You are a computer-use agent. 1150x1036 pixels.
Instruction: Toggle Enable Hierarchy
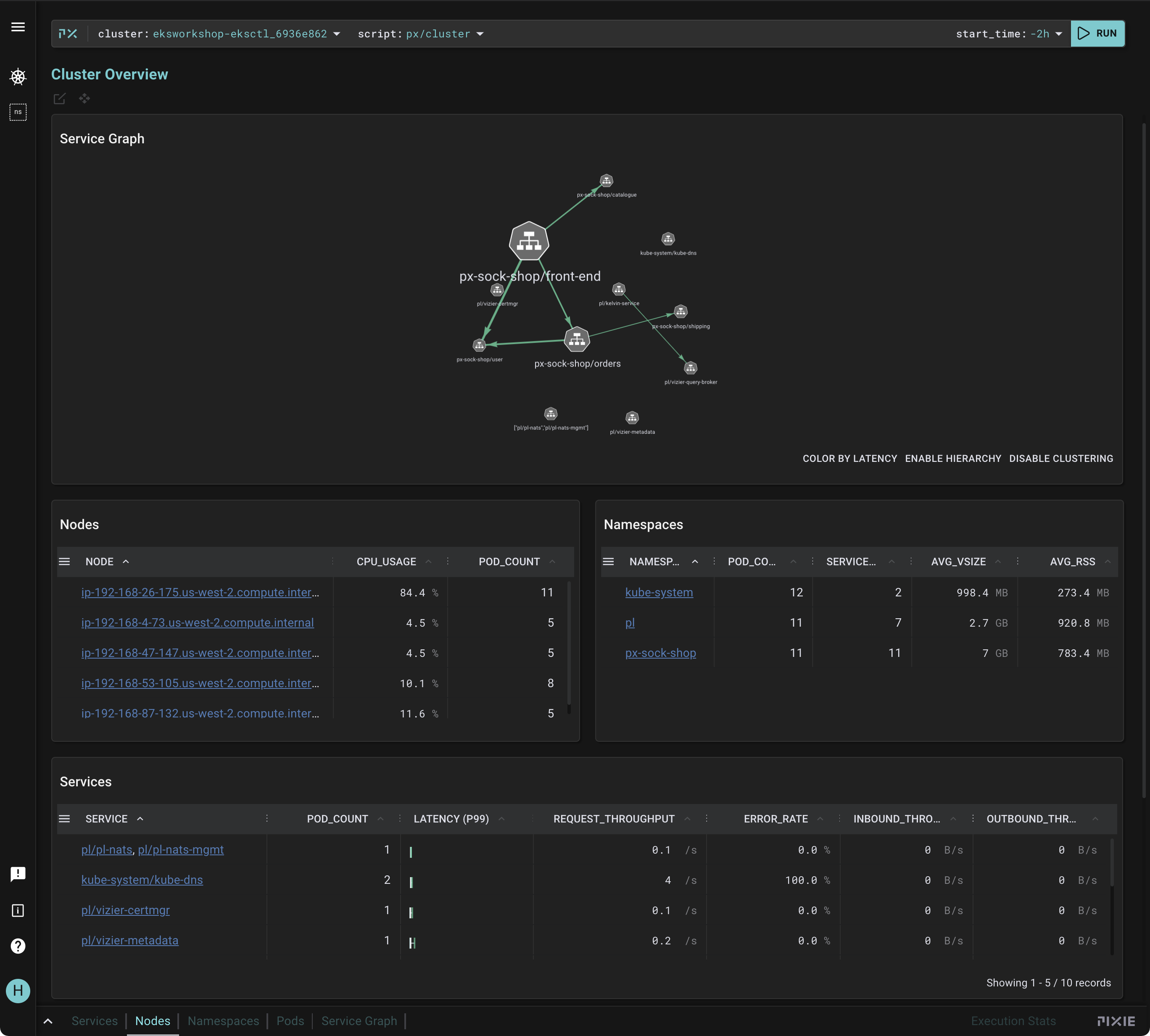(x=953, y=459)
